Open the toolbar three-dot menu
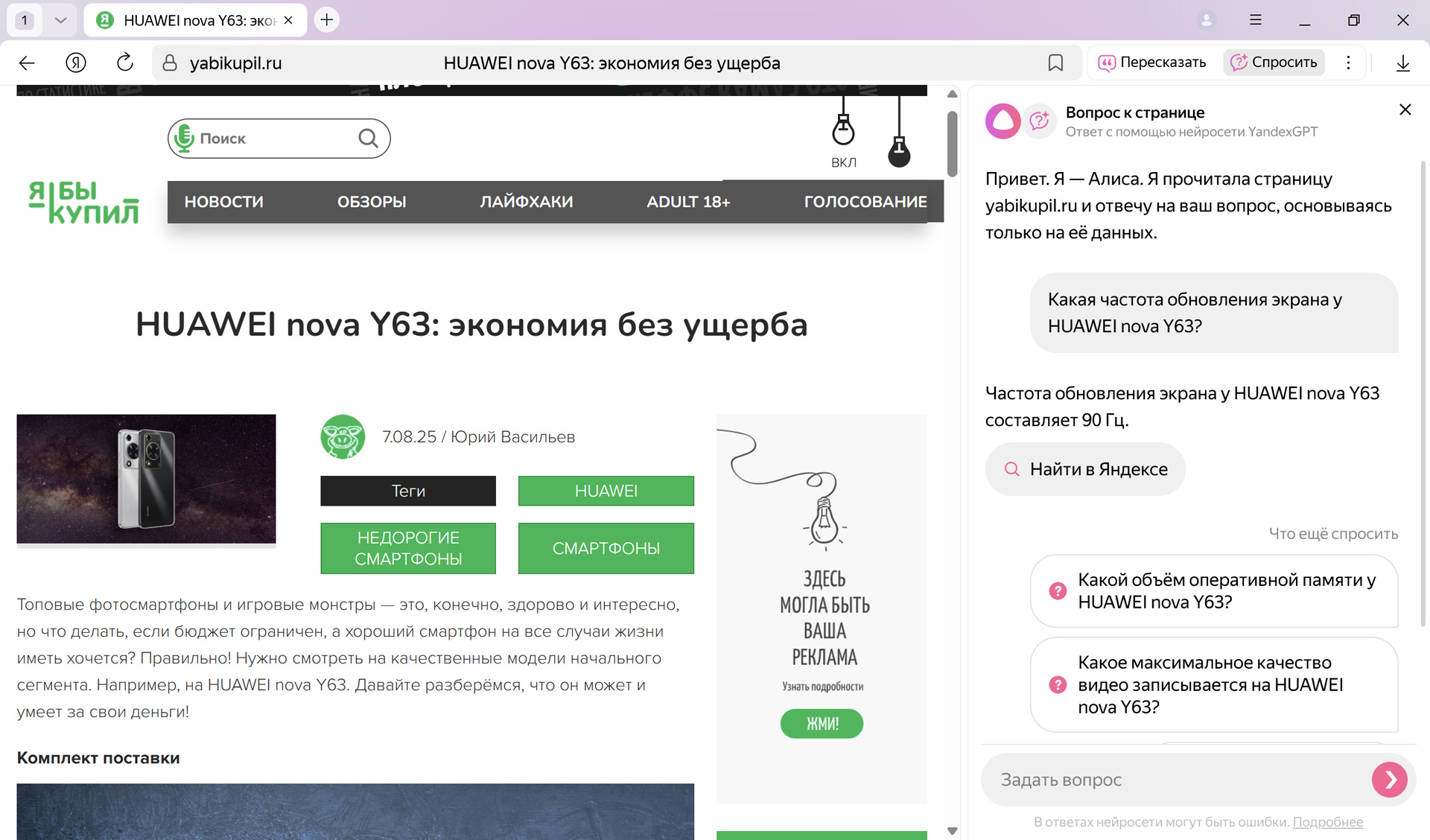This screenshot has width=1430, height=840. click(1348, 63)
